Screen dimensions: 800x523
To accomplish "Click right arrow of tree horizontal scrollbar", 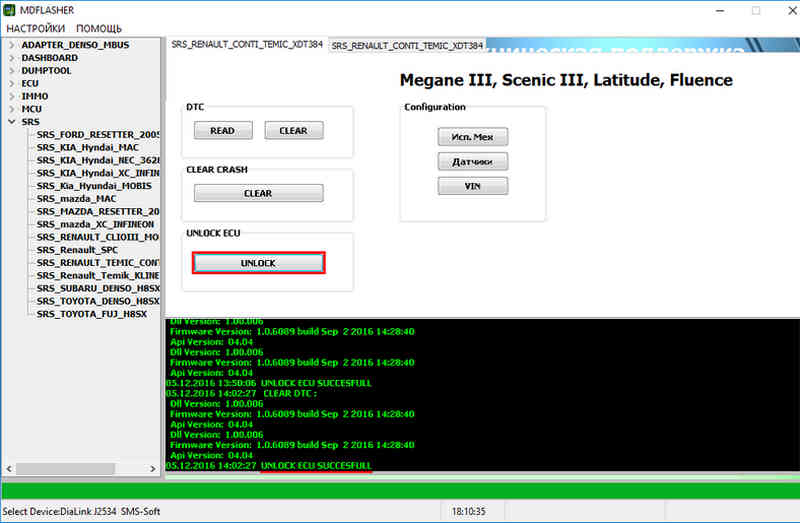I will click(x=153, y=468).
